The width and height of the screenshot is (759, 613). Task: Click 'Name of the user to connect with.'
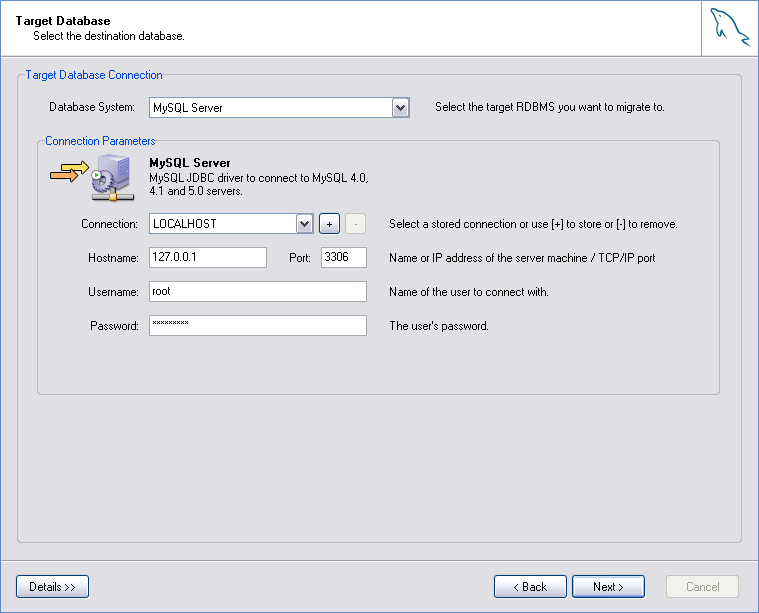coord(469,291)
